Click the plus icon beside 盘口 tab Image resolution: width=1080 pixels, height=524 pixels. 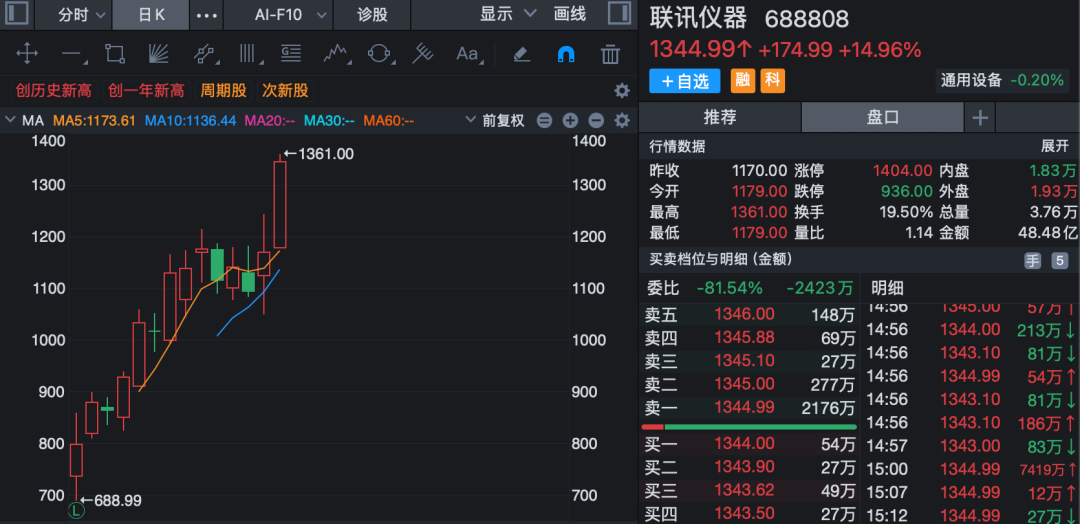pos(980,118)
